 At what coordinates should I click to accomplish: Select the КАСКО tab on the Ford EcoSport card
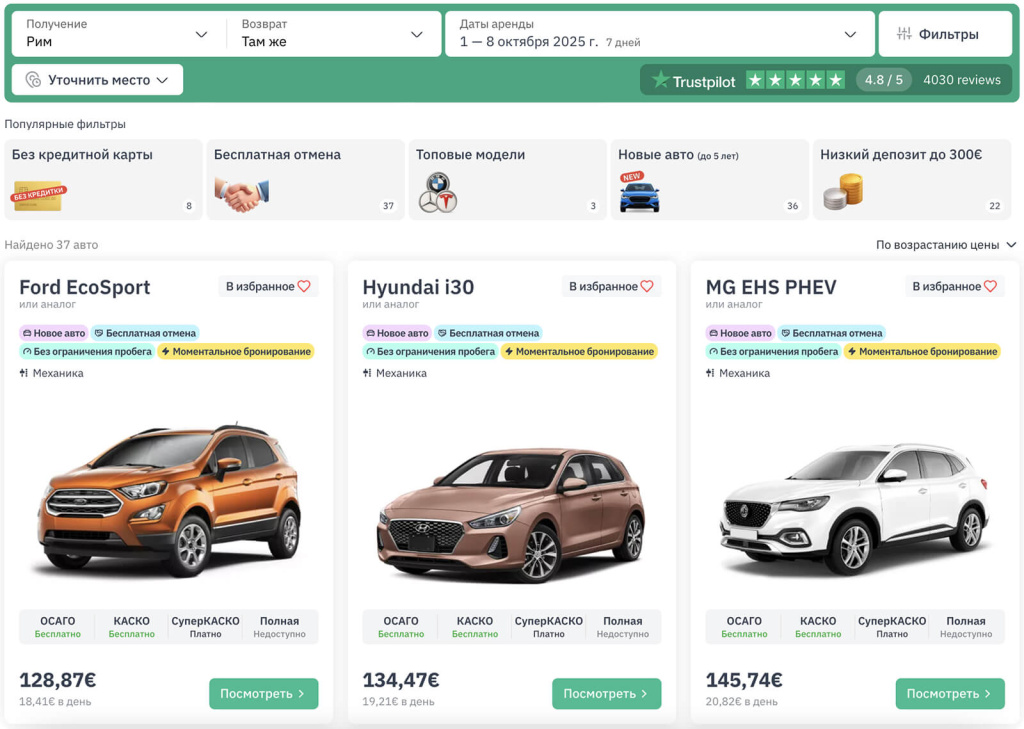point(131,627)
